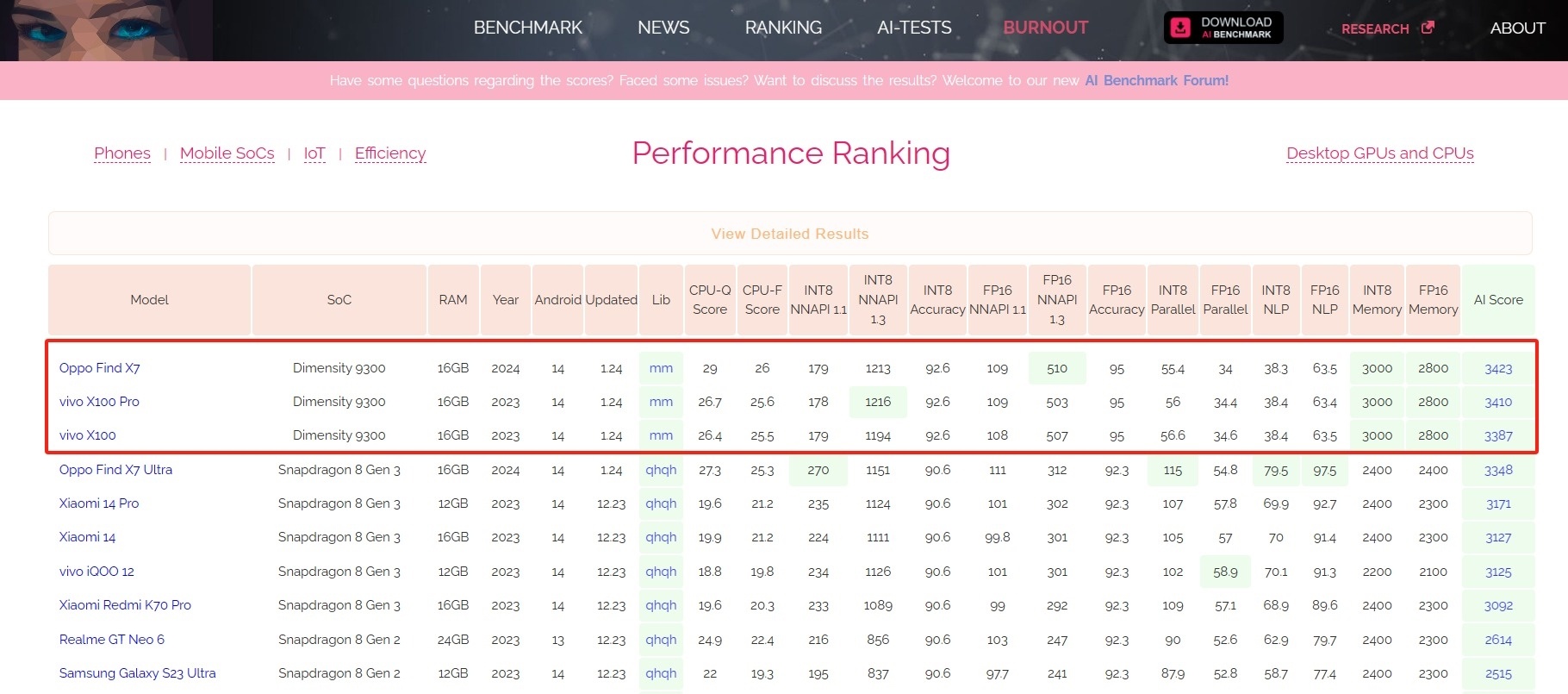Click the Samsung Galaxy S23 Ultra link
The height and width of the screenshot is (694, 1568).
point(137,673)
